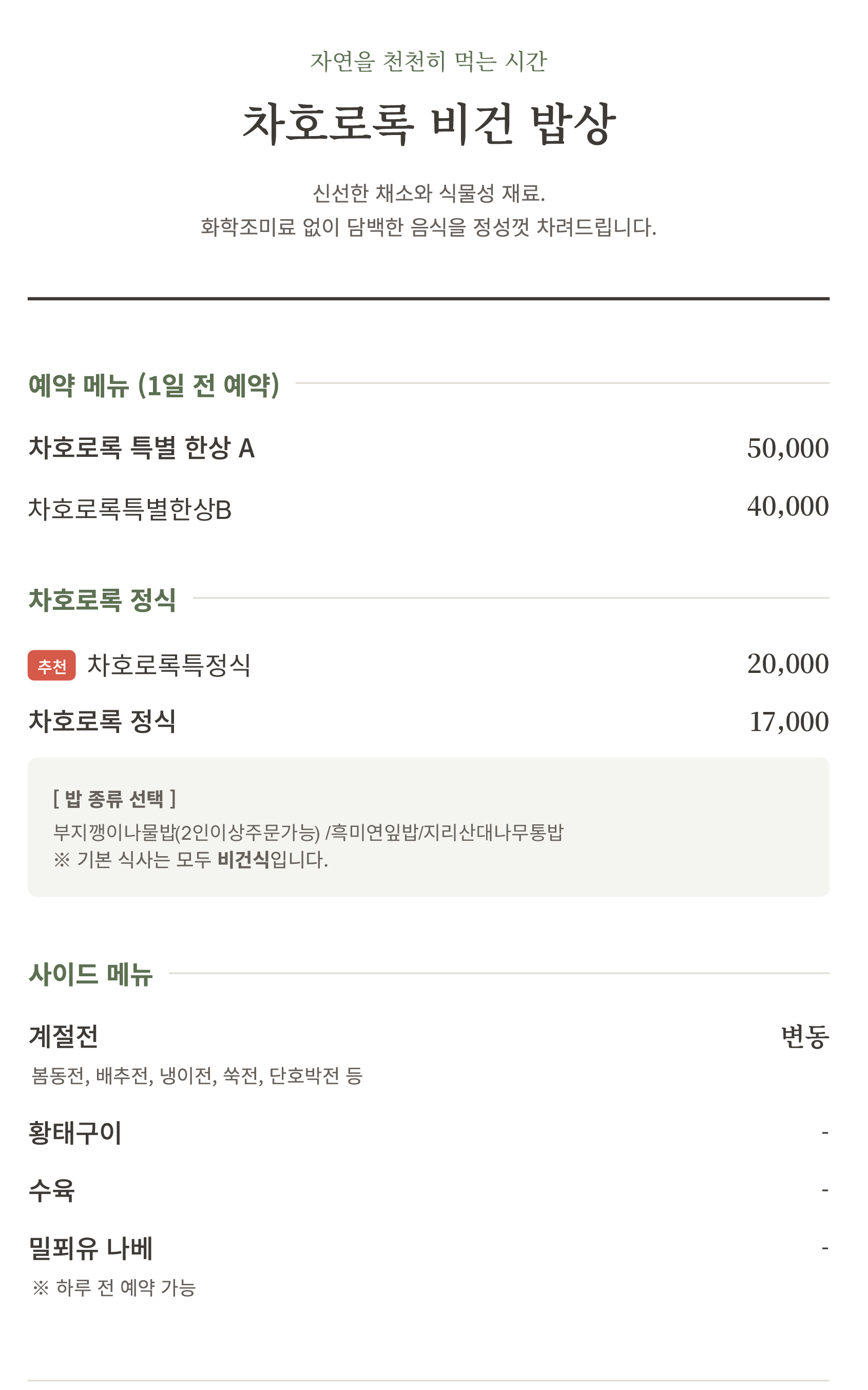The width and height of the screenshot is (868, 1390).
Task: Choose the 차호로록특별한상B menu item
Action: [x=130, y=509]
